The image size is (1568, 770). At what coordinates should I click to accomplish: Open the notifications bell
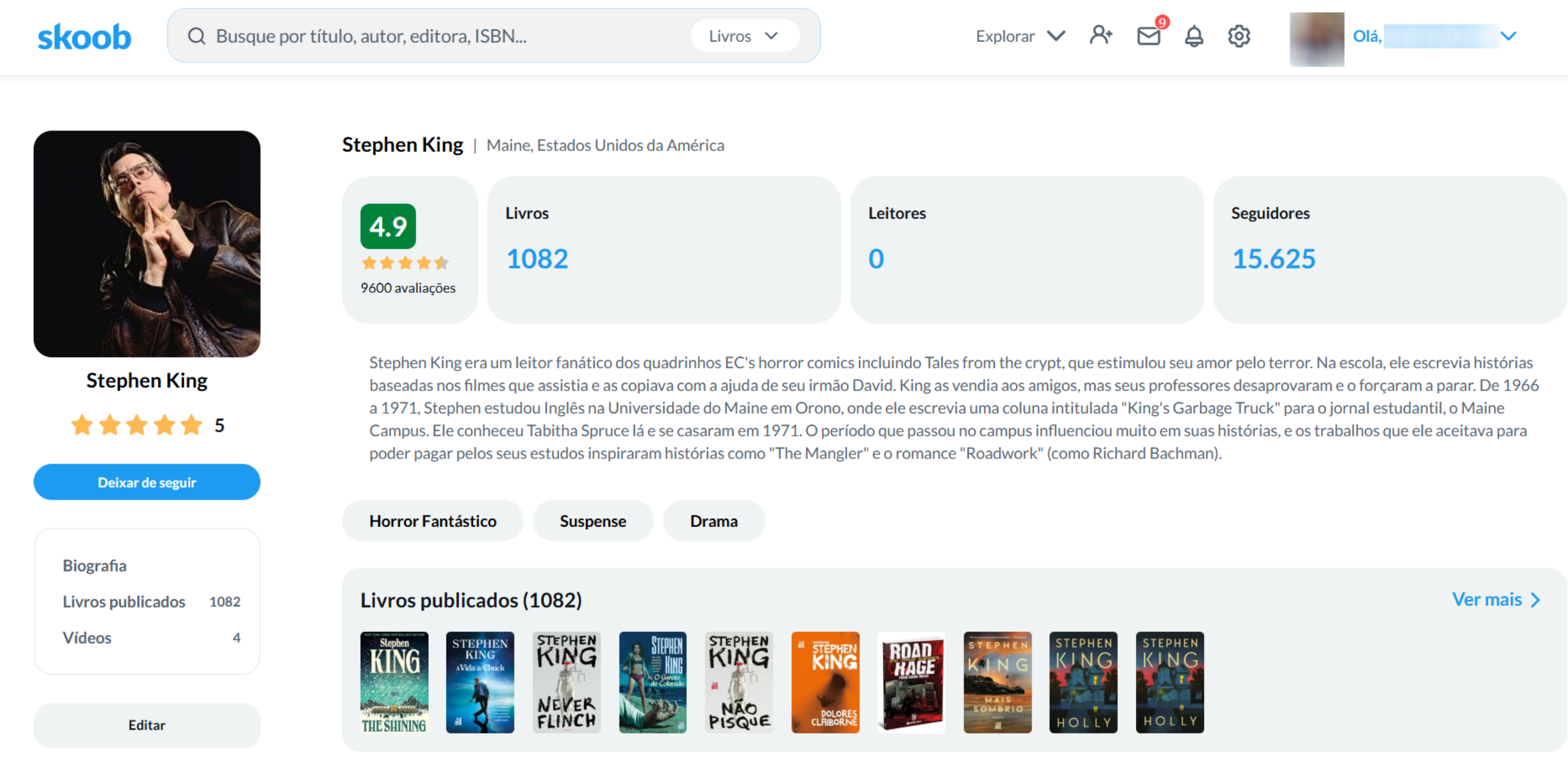pyautogui.click(x=1194, y=37)
